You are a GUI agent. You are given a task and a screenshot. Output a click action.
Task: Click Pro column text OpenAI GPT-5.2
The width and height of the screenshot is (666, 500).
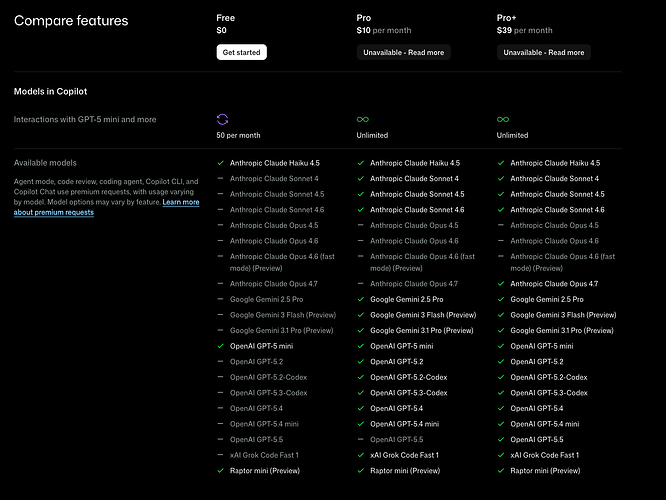(396, 362)
